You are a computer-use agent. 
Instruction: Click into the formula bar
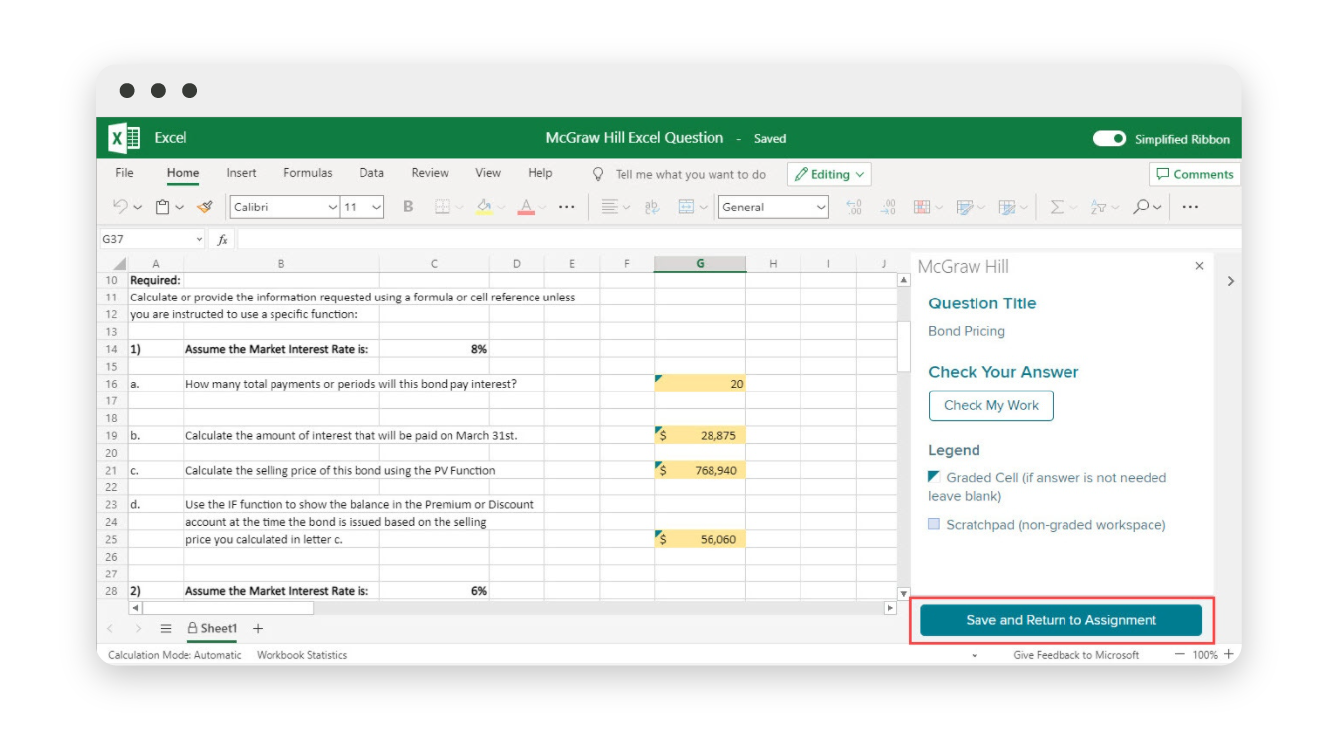738,240
